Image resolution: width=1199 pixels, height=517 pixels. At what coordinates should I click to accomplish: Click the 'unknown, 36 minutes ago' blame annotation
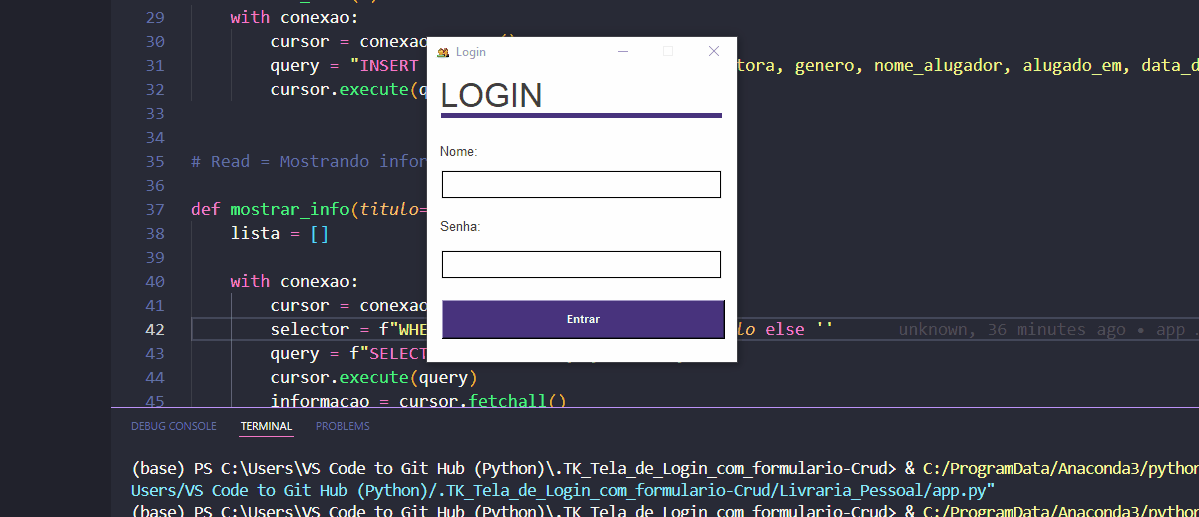pos(1012,330)
